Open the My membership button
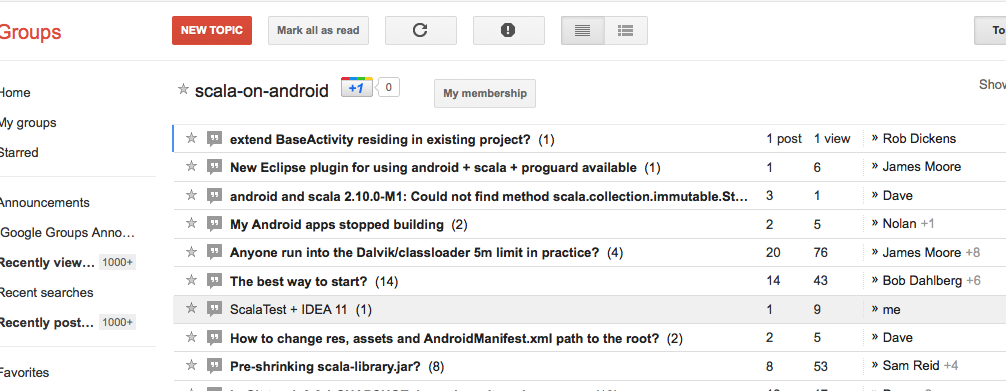 485,94
